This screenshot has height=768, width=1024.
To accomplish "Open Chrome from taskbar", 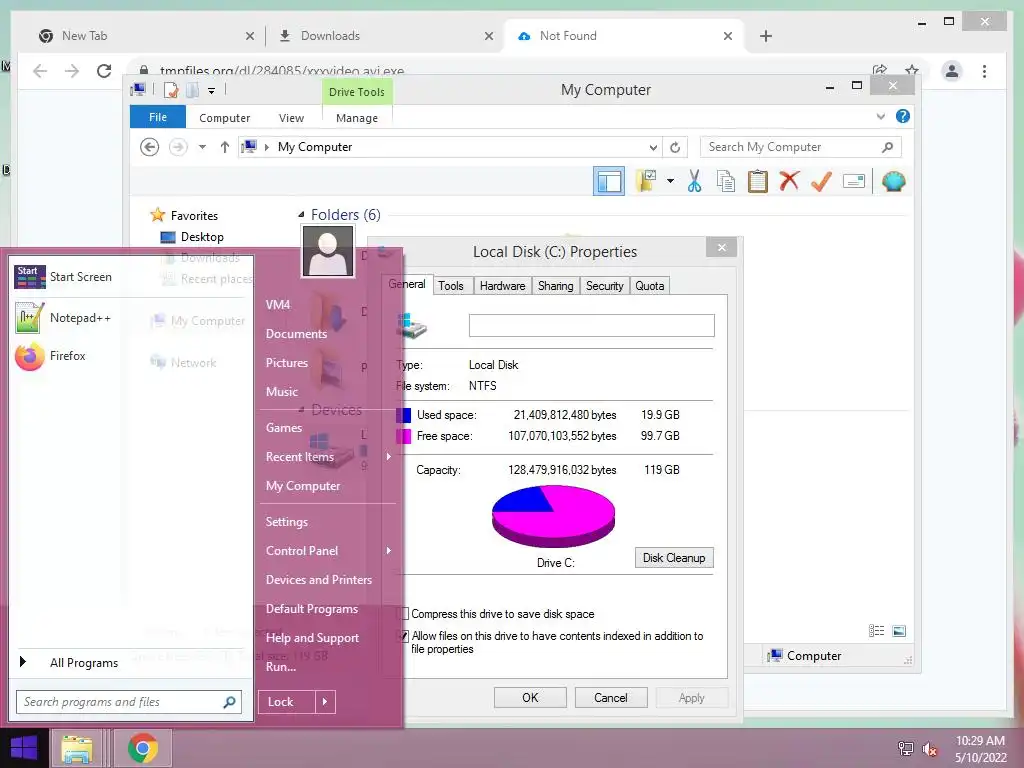I will pyautogui.click(x=143, y=748).
